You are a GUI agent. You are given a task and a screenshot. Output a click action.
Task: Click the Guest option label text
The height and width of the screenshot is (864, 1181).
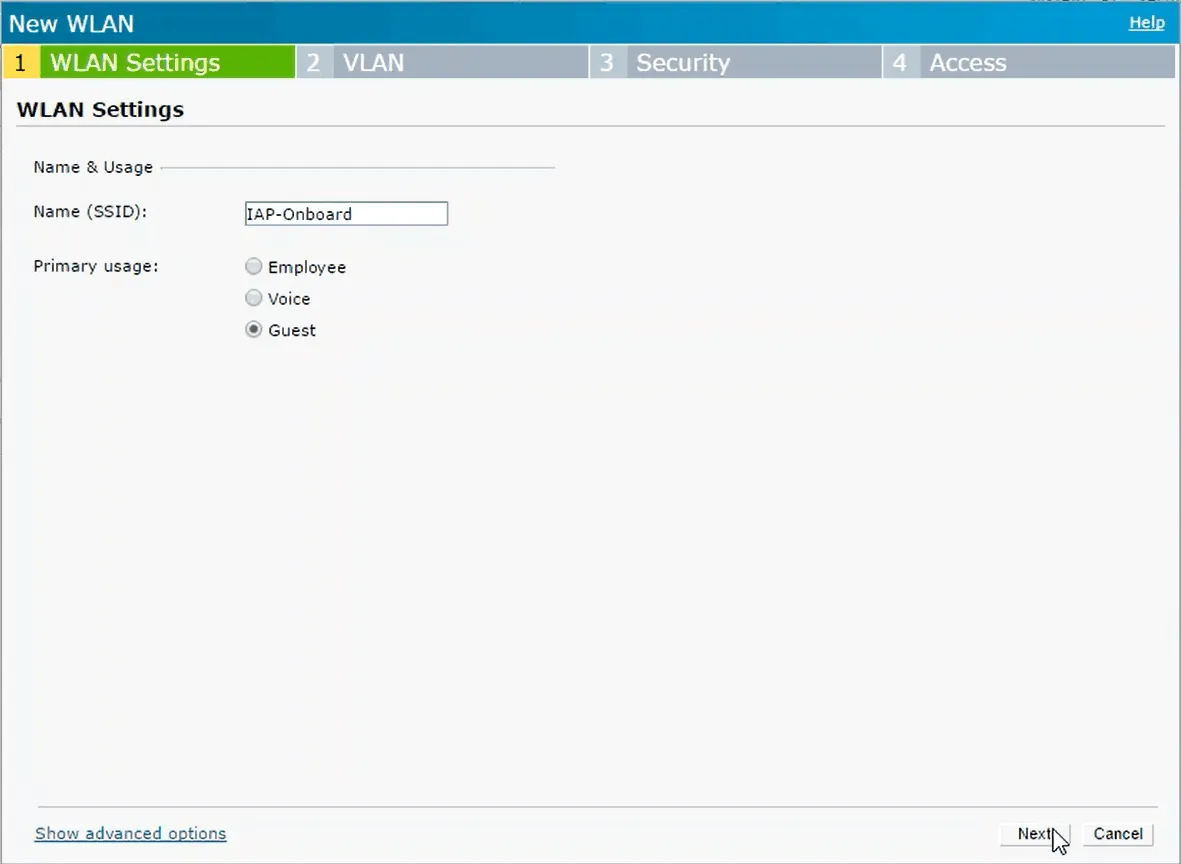tap(292, 330)
